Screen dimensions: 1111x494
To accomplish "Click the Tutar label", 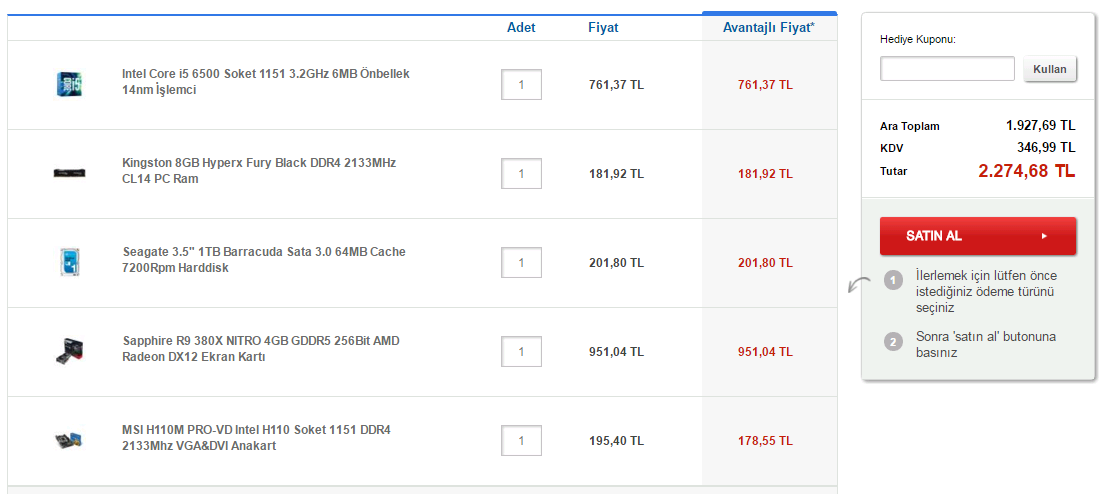I will tap(893, 171).
